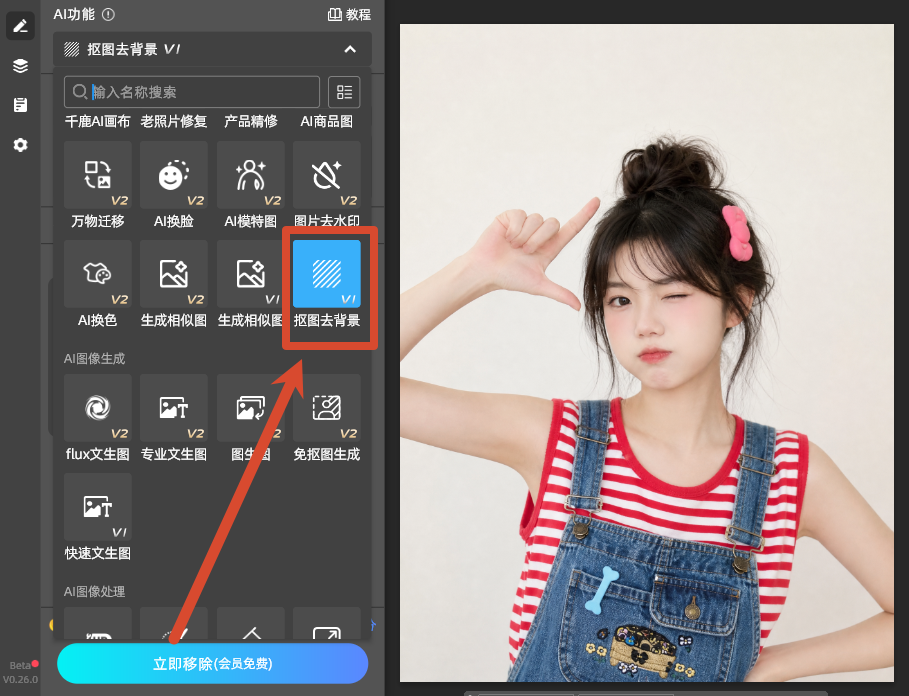
Task: Open the 教程 tutorial link
Action: [350, 14]
